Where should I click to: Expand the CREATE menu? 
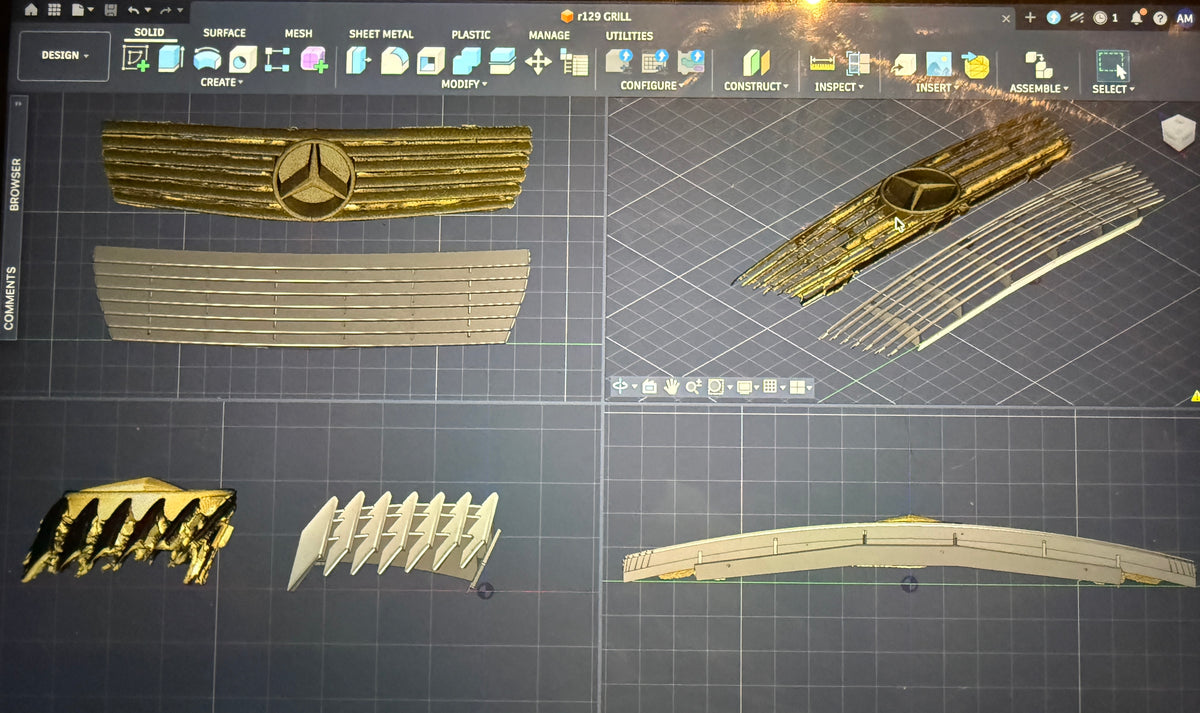[x=221, y=82]
